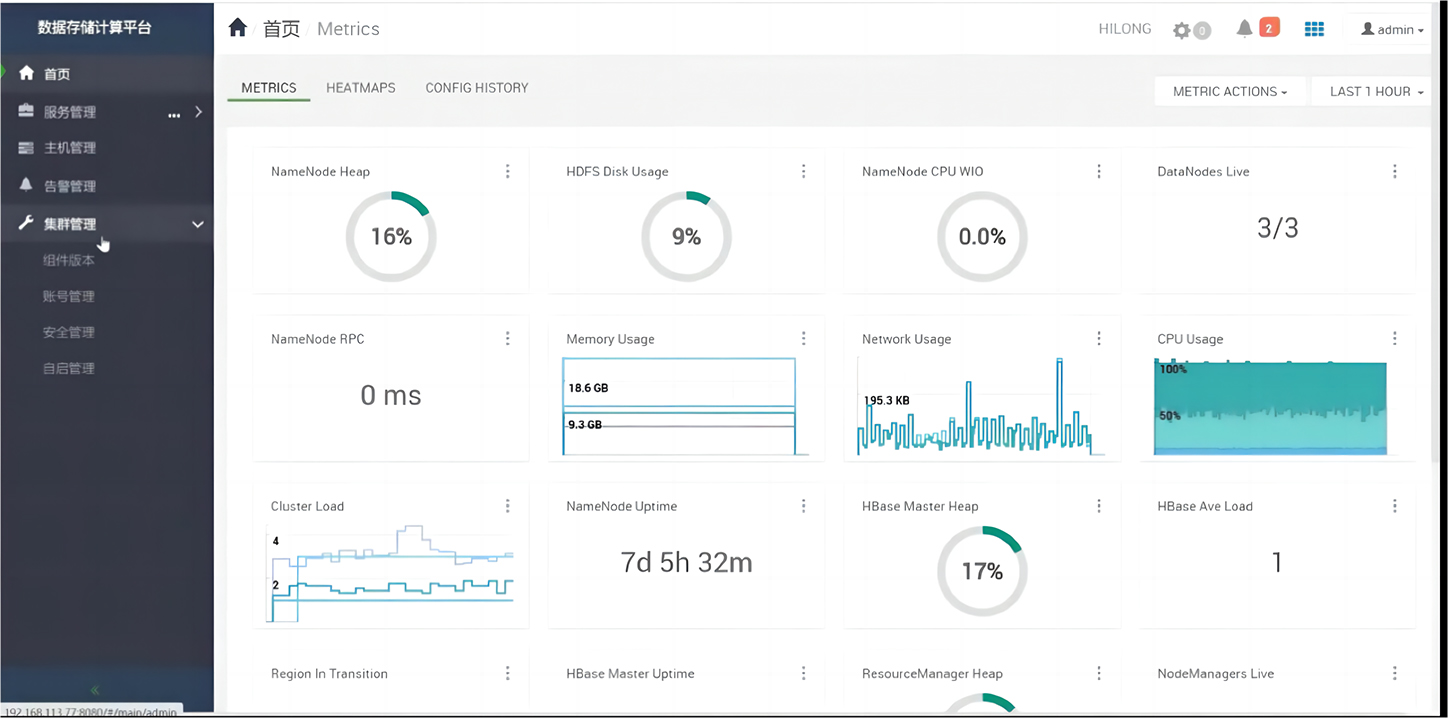This screenshot has height=718, width=1448.
Task: Open the NameNode Heap widget menu
Action: (508, 172)
